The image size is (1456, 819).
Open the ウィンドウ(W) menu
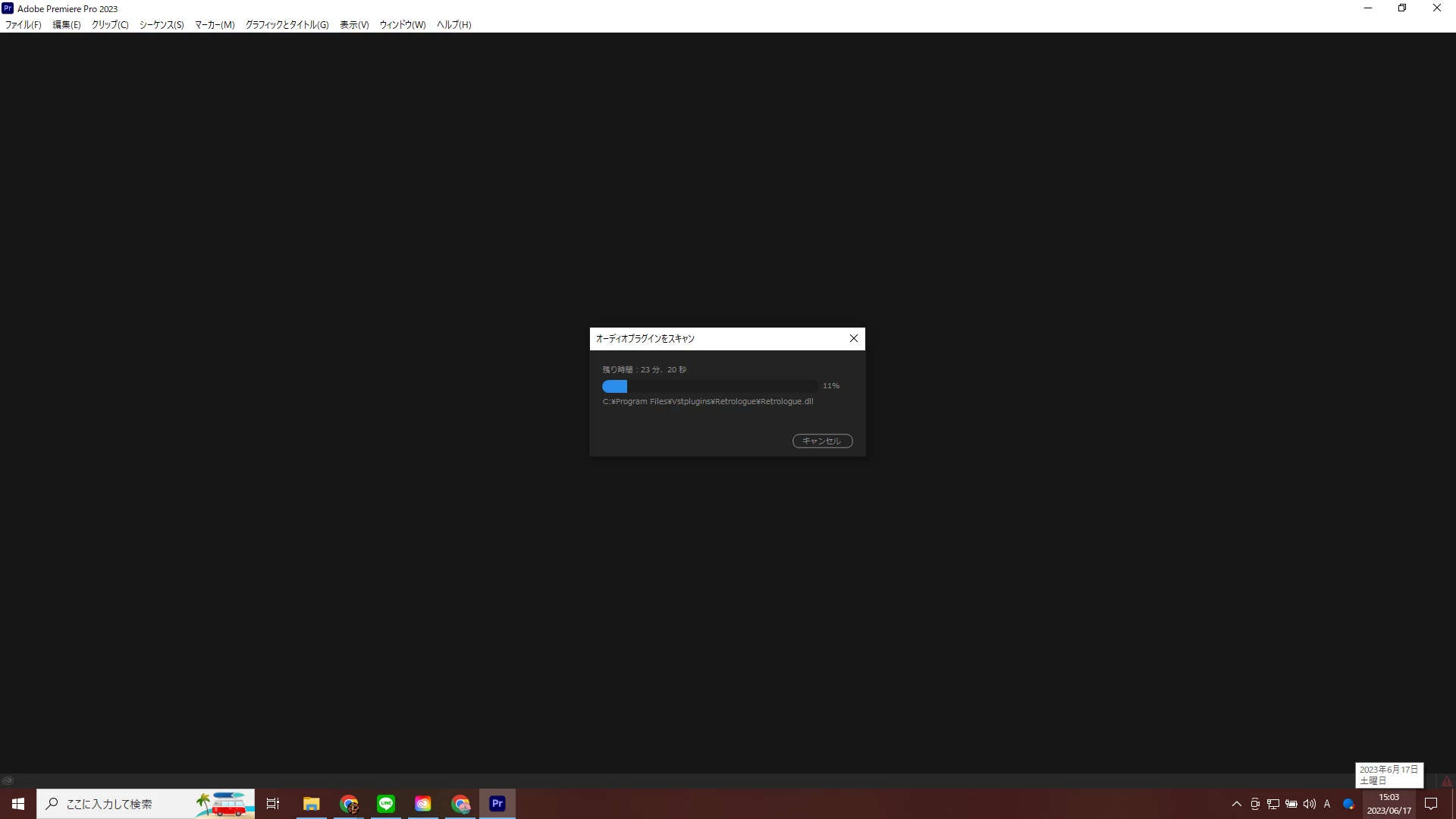click(403, 25)
